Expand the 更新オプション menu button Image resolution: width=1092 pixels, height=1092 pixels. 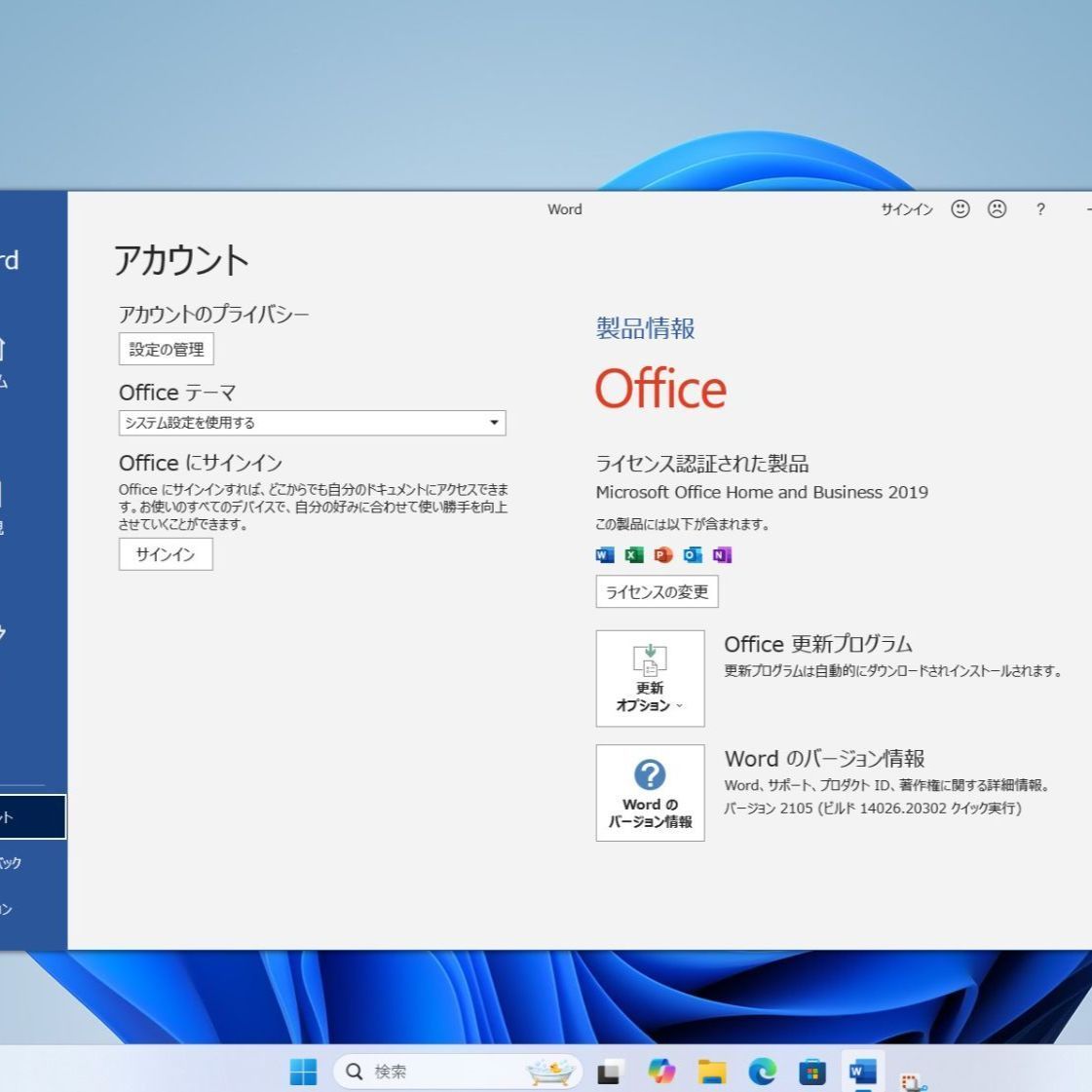(x=650, y=678)
